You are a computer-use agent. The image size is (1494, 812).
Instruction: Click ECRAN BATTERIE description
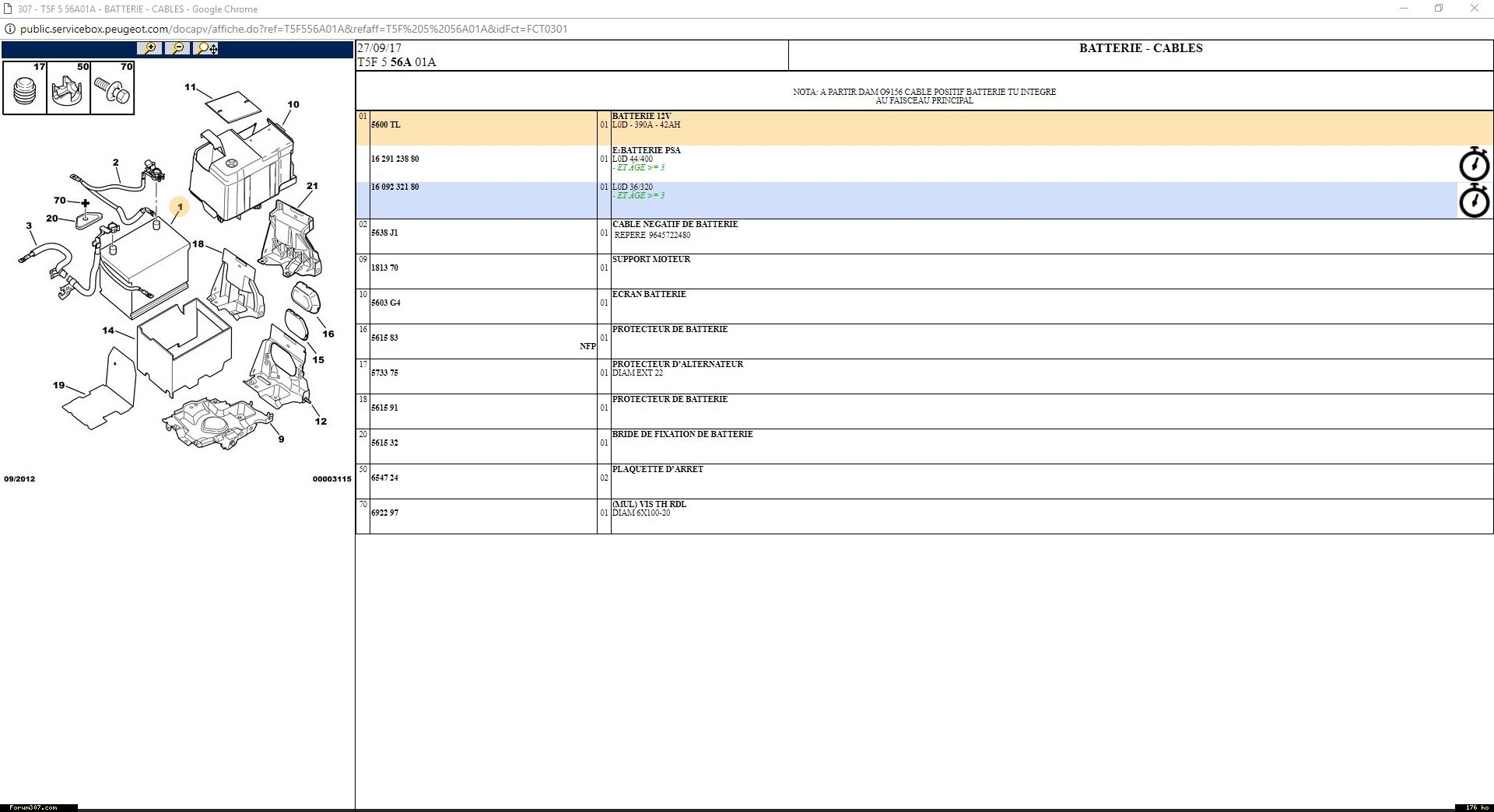coord(649,294)
